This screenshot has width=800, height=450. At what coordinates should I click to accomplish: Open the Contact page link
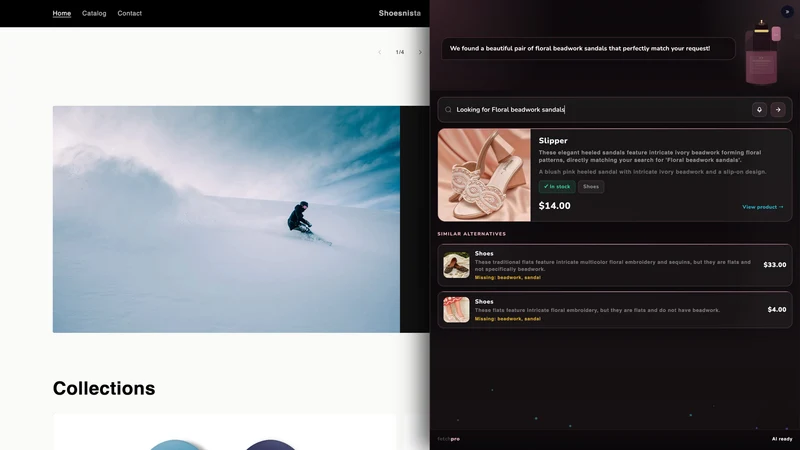click(x=130, y=13)
